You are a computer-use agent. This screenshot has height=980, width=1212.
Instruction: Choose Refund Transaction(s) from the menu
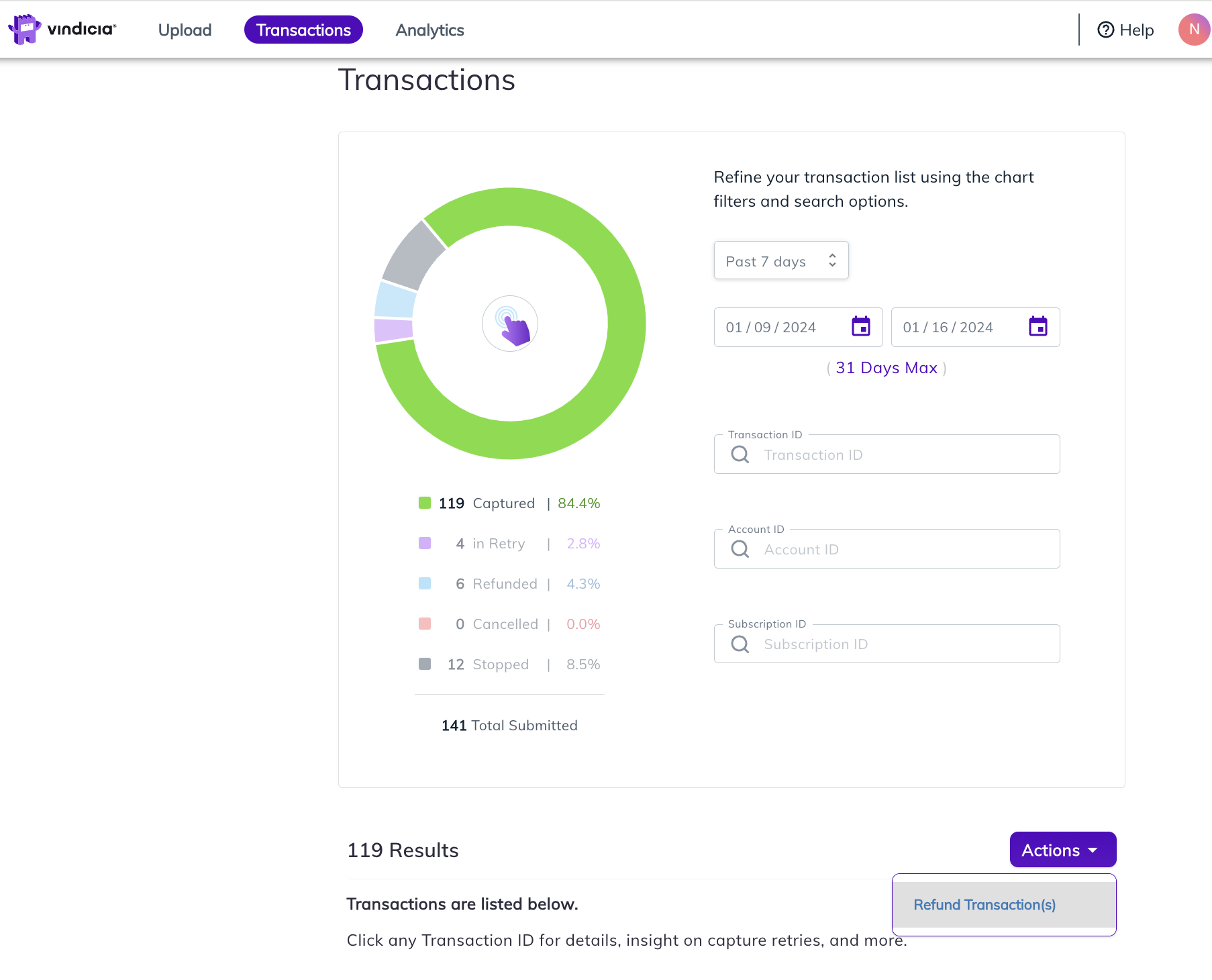tap(1004, 905)
